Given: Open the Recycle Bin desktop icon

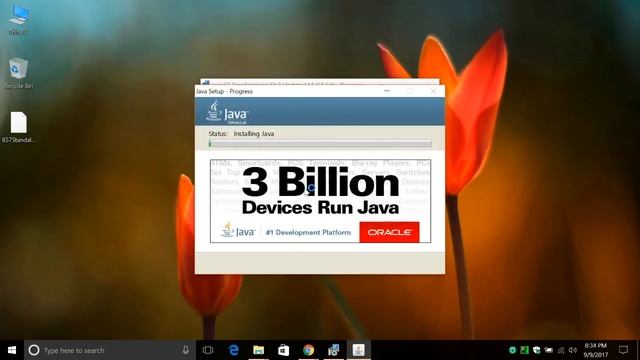Looking at the screenshot, I should point(18,73).
